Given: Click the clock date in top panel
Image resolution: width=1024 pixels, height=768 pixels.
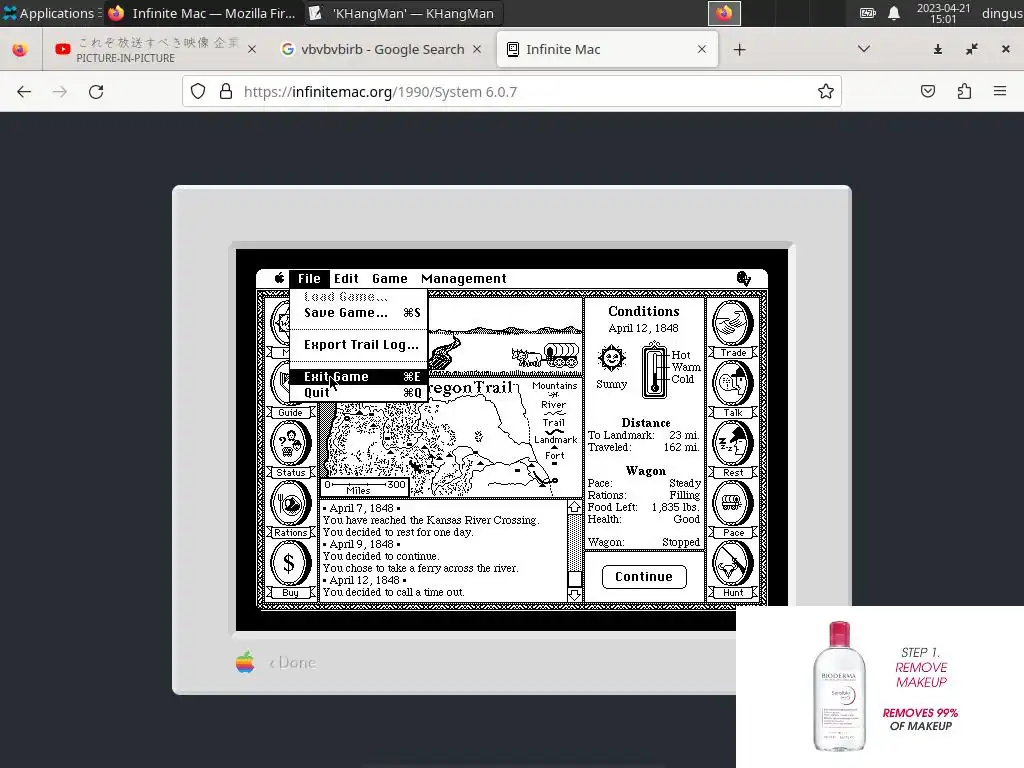Looking at the screenshot, I should click(x=943, y=13).
